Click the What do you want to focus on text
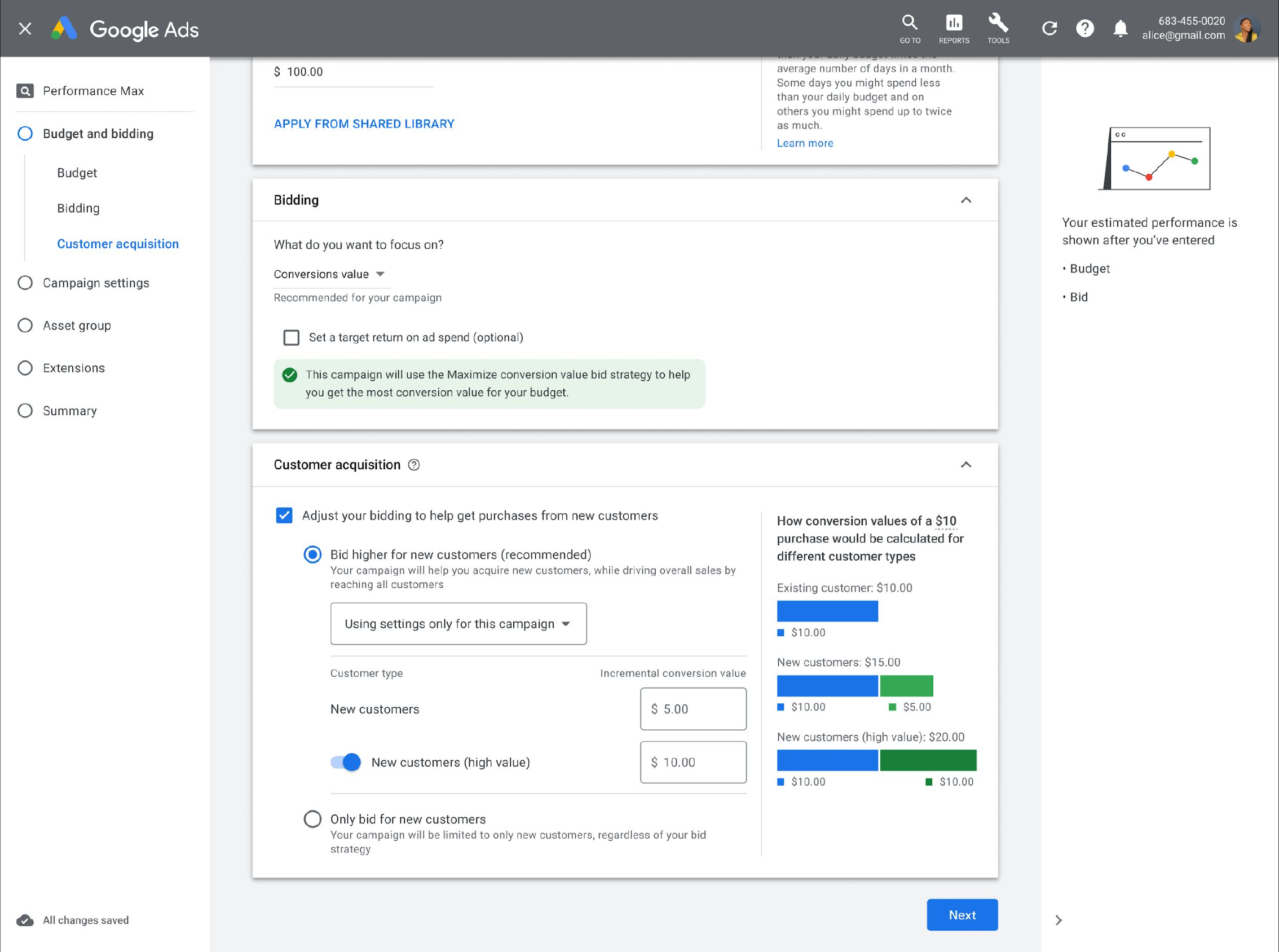The width and height of the screenshot is (1279, 952). 358,245
